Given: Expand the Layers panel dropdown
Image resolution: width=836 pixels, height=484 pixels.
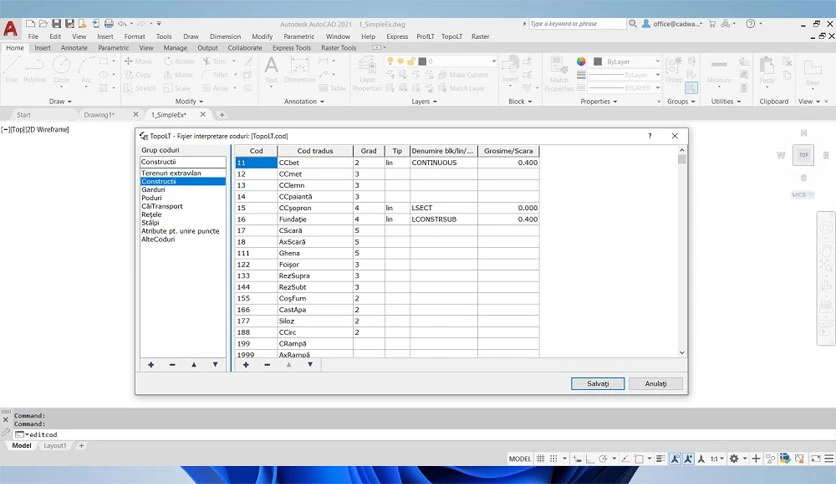Looking at the screenshot, I should (424, 101).
